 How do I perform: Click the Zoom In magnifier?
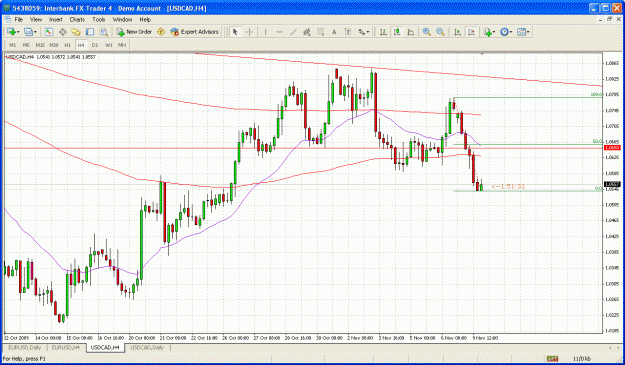click(x=426, y=32)
